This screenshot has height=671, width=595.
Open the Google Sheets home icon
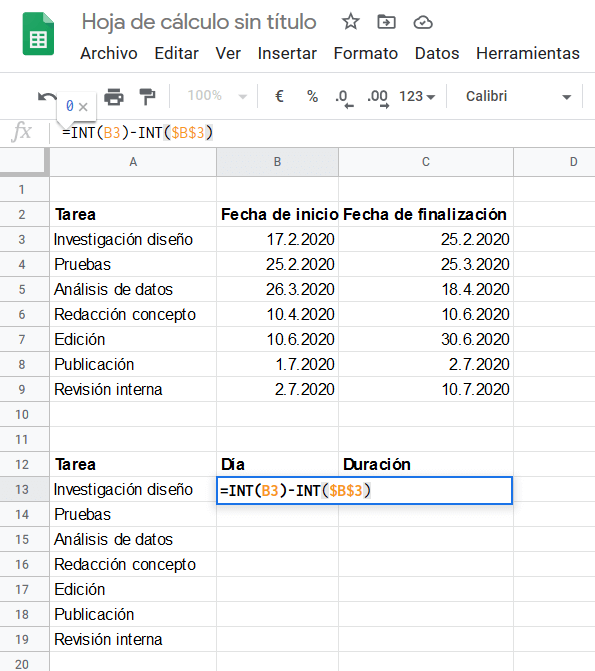point(38,34)
